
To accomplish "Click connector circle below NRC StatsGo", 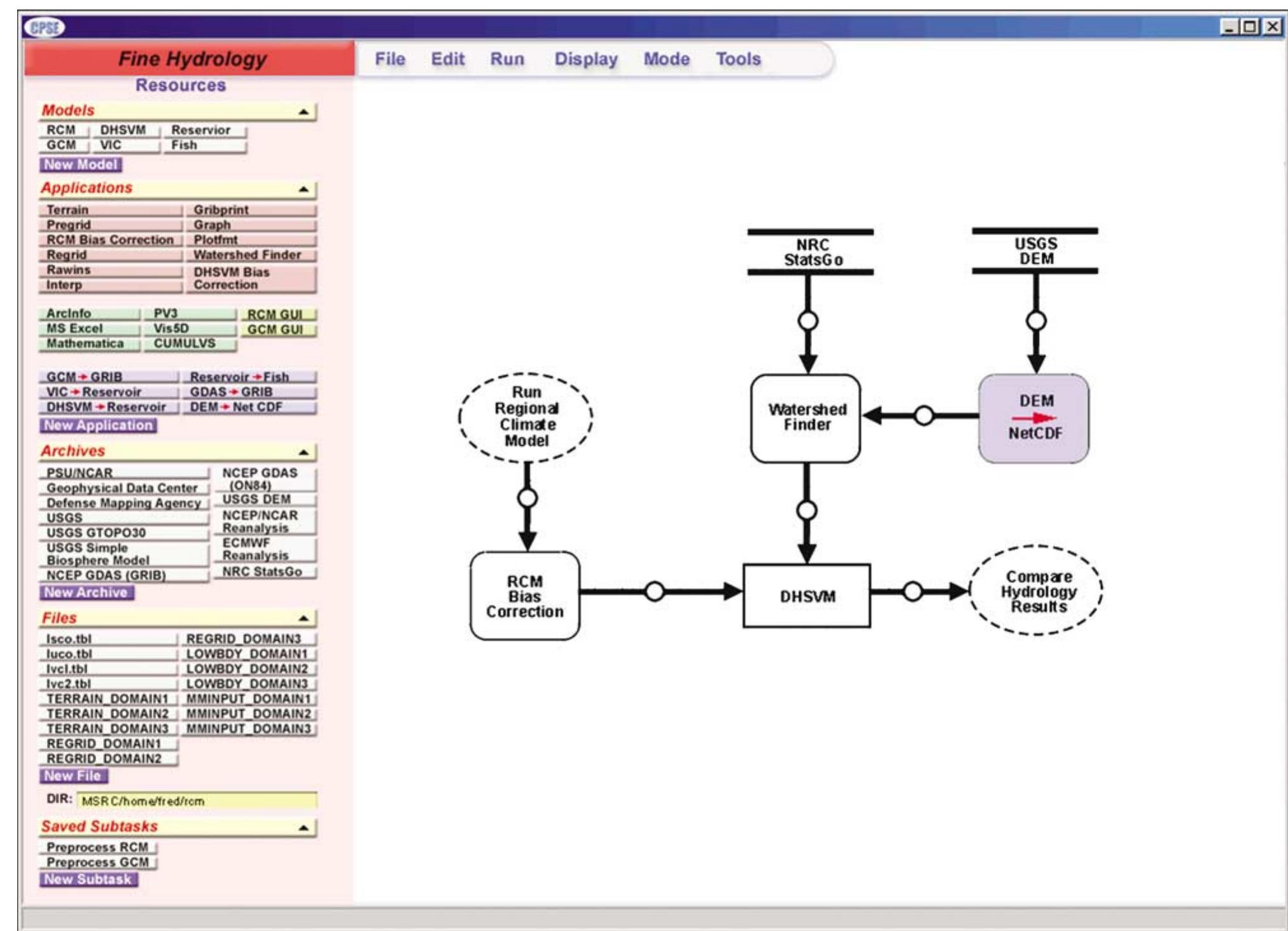I will coord(808,321).
